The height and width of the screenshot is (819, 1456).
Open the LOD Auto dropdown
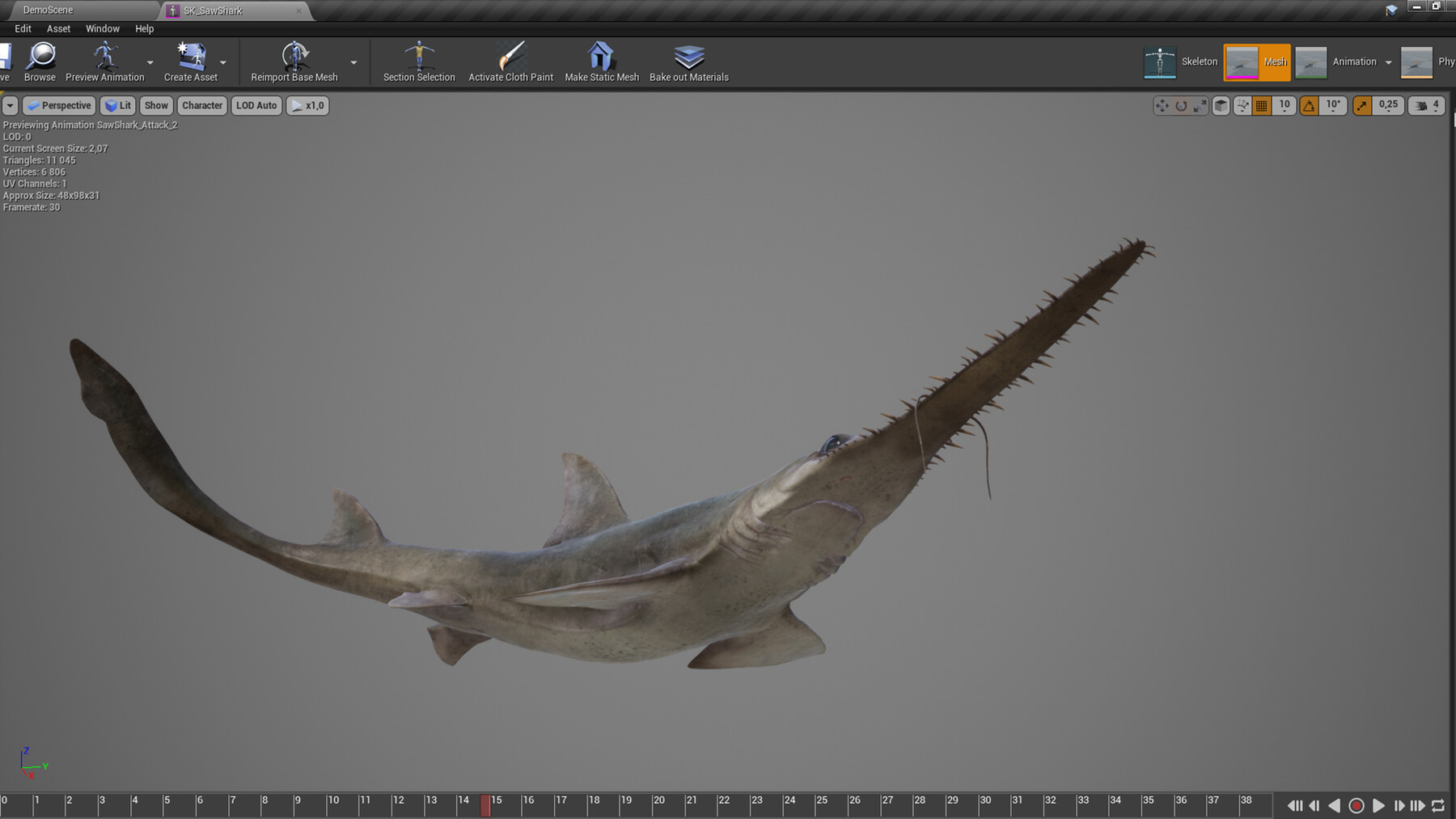pyautogui.click(x=256, y=105)
